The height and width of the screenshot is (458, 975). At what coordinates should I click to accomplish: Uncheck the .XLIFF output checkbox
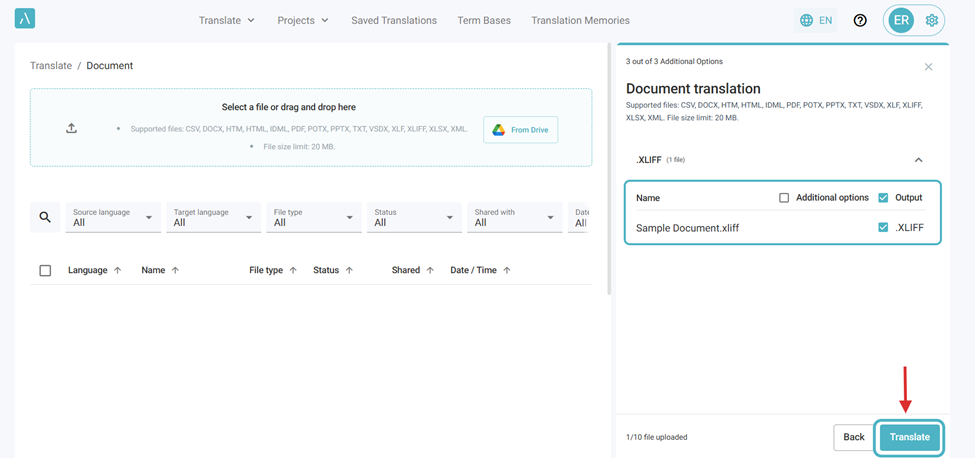(x=883, y=228)
